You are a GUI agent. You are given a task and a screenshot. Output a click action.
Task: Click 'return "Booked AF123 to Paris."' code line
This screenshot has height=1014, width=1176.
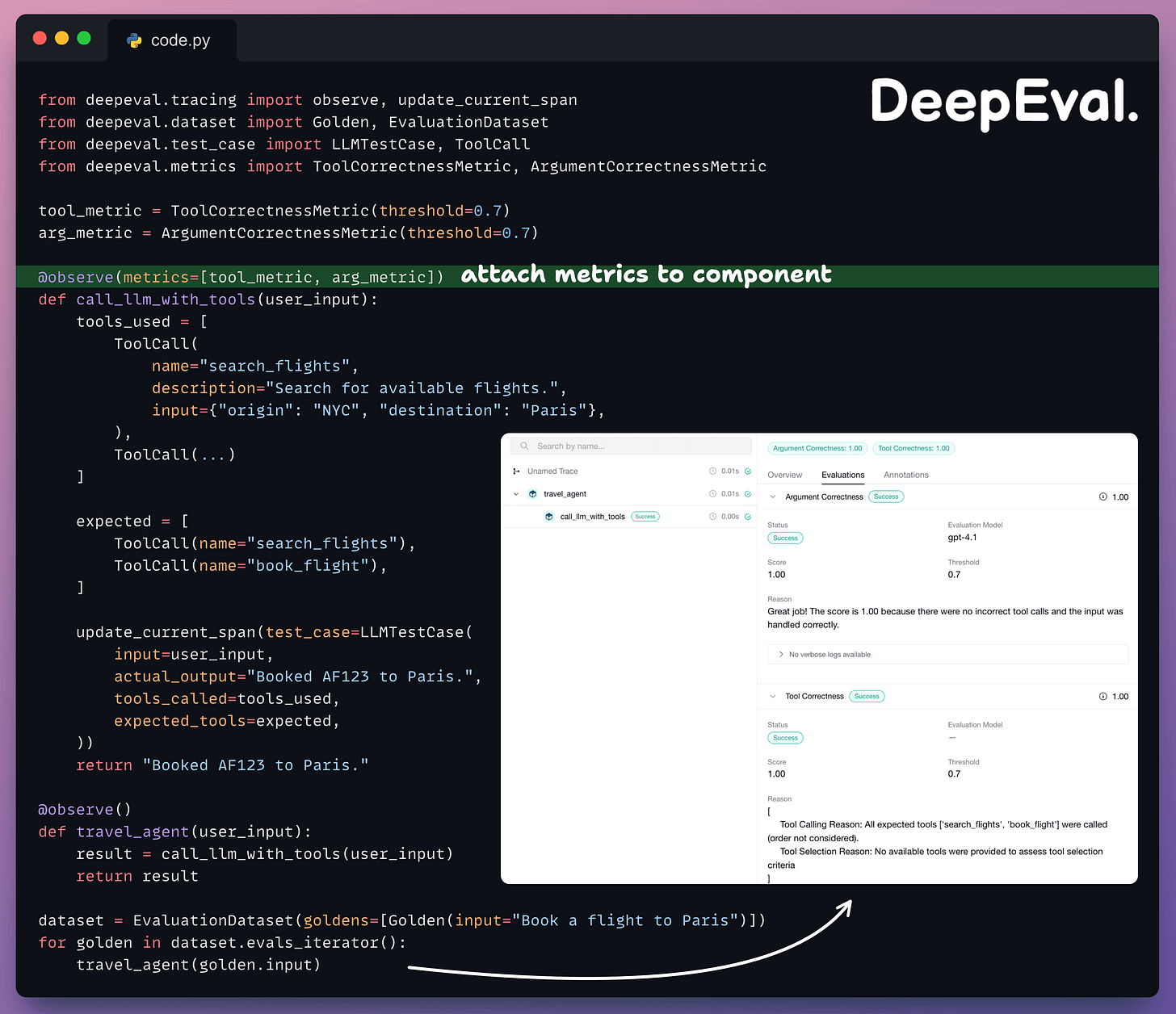coord(222,765)
